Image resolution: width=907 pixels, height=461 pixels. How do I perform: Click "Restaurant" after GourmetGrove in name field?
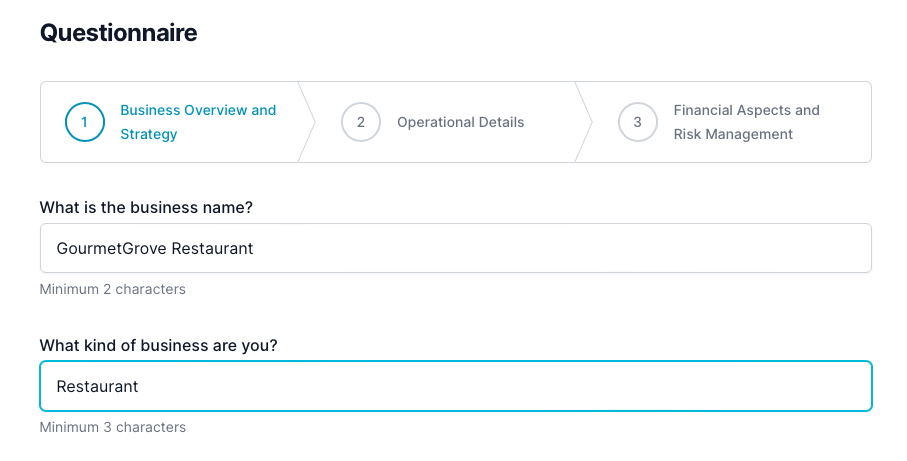point(212,248)
